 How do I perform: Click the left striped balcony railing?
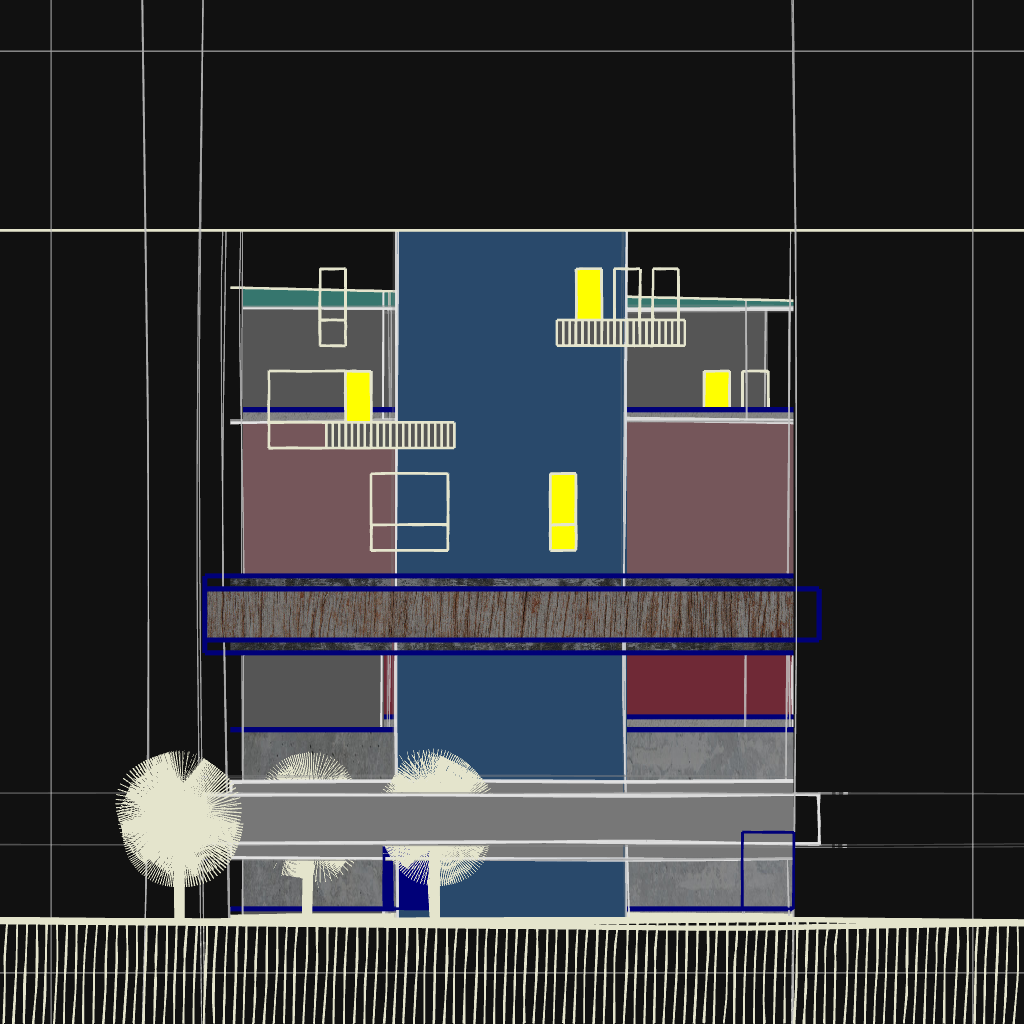tap(390, 435)
